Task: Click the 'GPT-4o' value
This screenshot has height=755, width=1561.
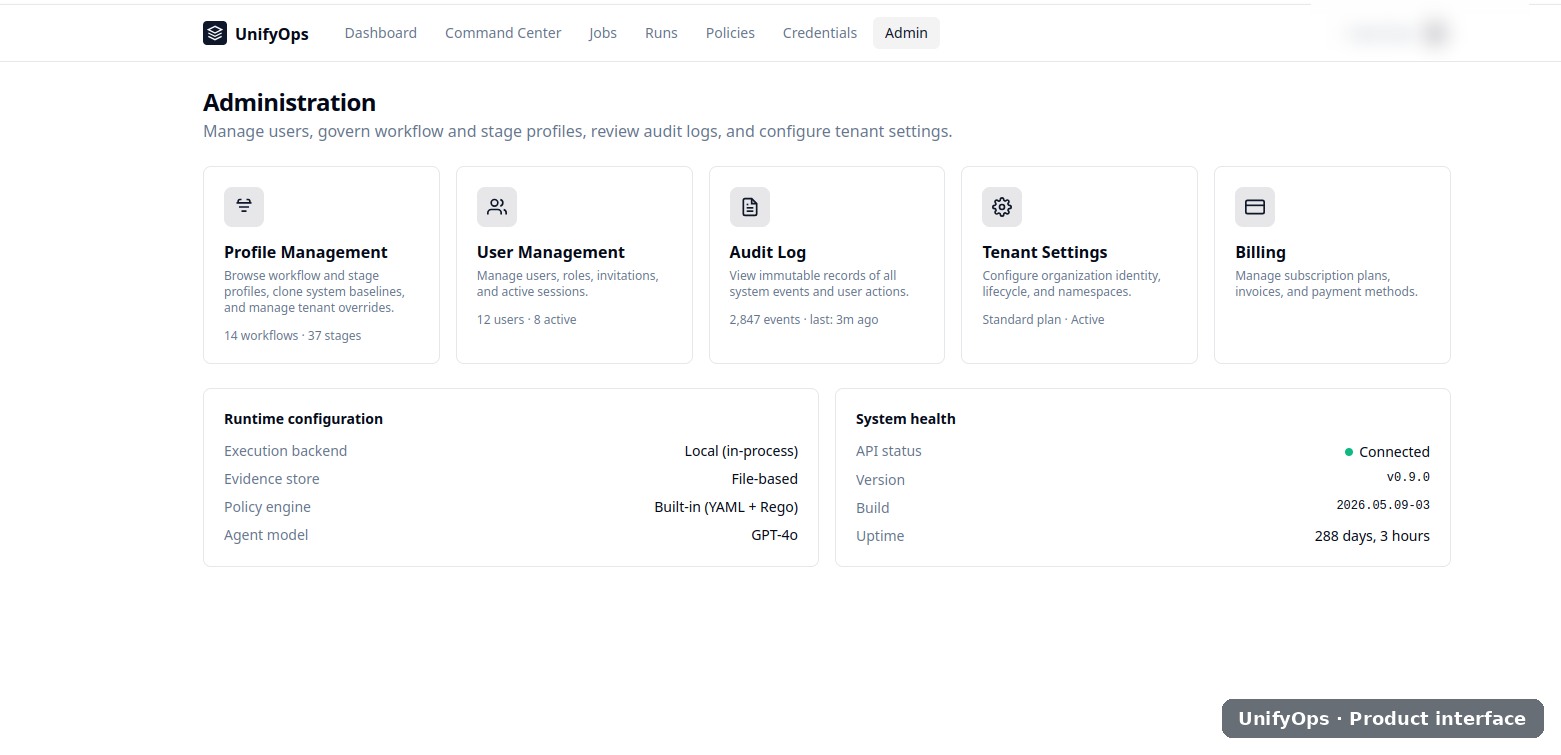Action: (775, 535)
